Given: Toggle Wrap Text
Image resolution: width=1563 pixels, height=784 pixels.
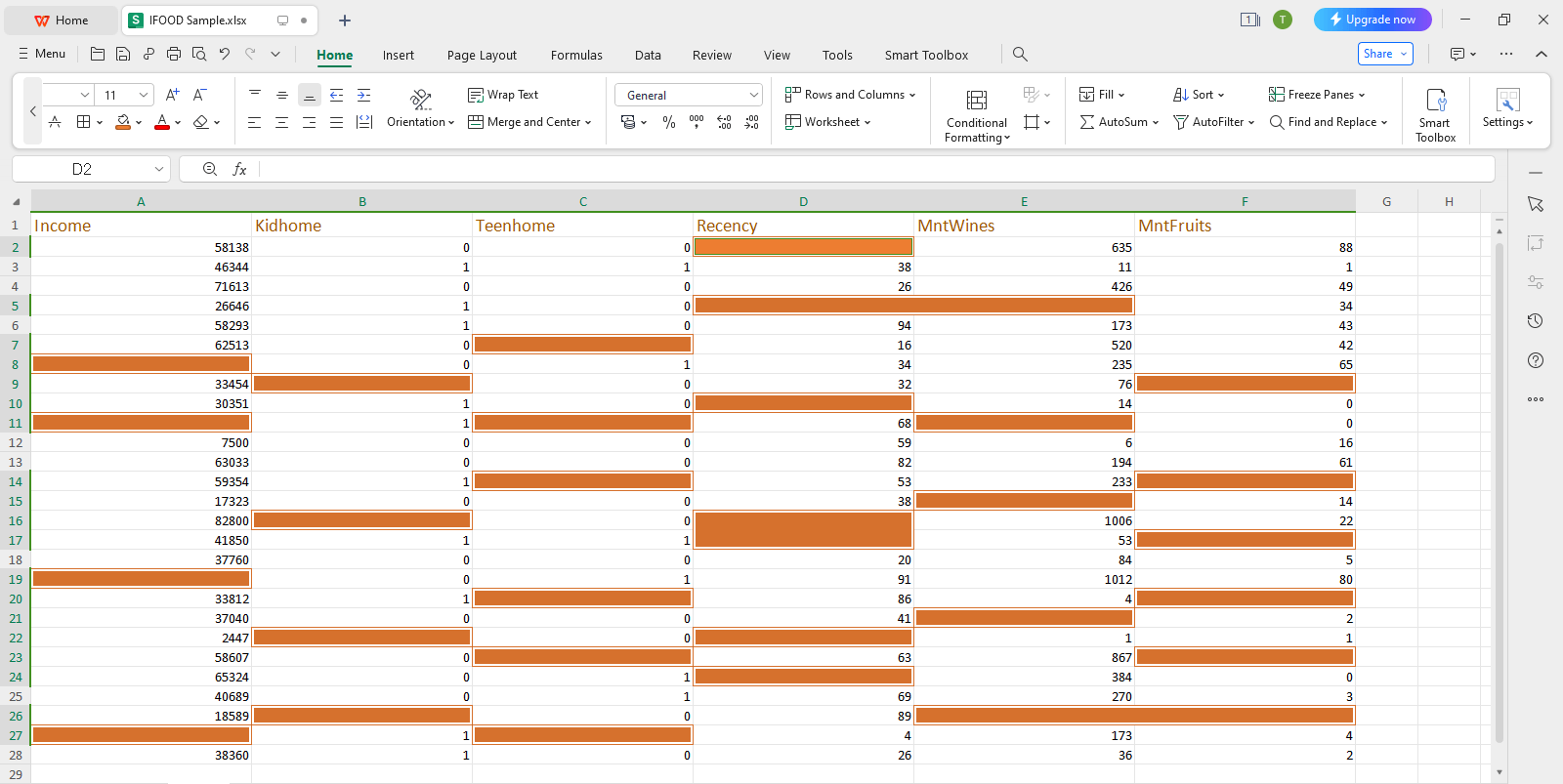Looking at the screenshot, I should pyautogui.click(x=503, y=95).
